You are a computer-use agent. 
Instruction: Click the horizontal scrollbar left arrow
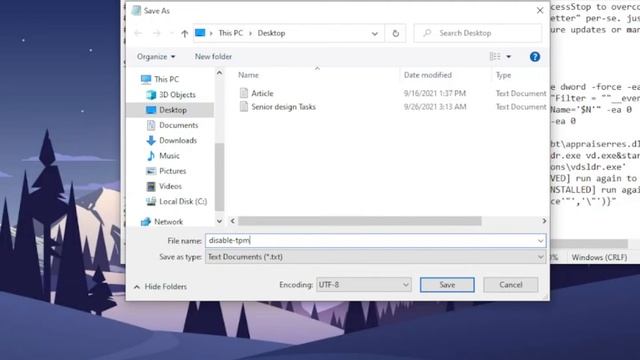[x=233, y=221]
